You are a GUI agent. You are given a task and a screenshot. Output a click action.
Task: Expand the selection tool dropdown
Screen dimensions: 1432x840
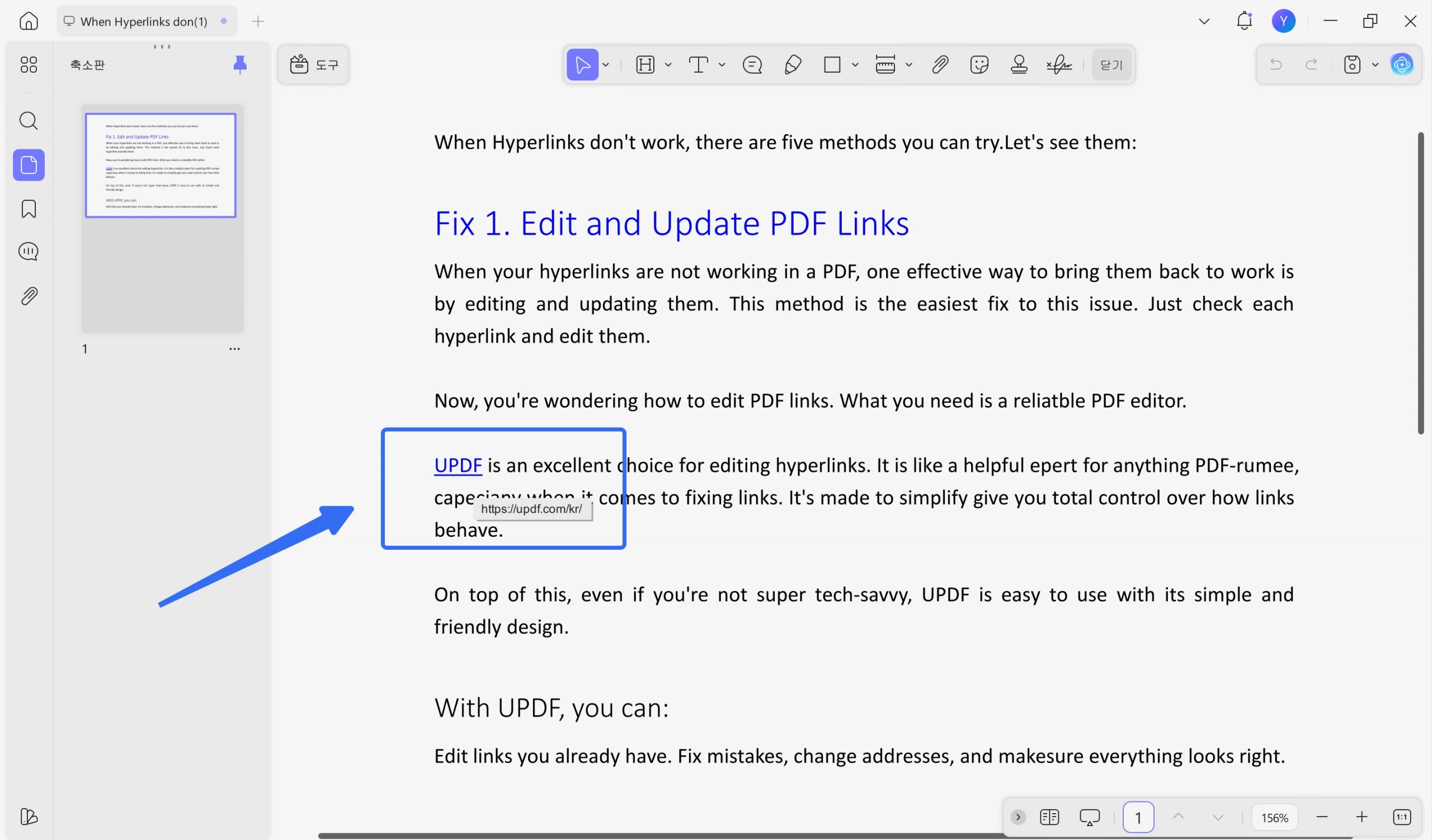[606, 65]
